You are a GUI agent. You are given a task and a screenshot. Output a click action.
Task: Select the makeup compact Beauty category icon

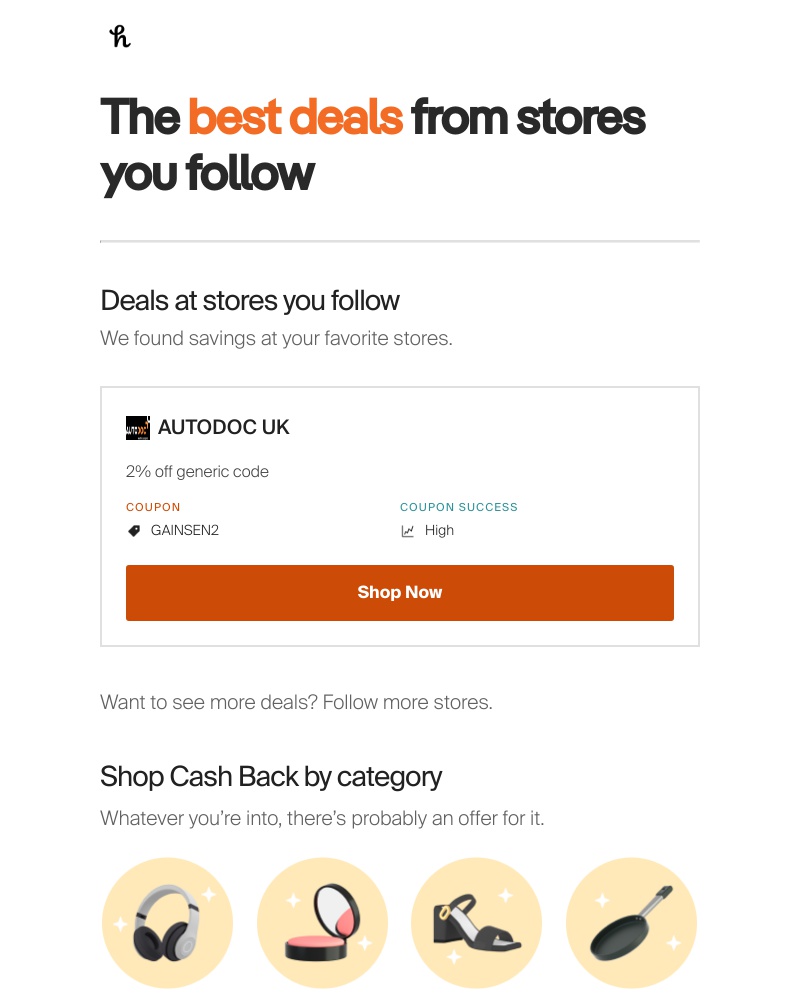pyautogui.click(x=322, y=922)
